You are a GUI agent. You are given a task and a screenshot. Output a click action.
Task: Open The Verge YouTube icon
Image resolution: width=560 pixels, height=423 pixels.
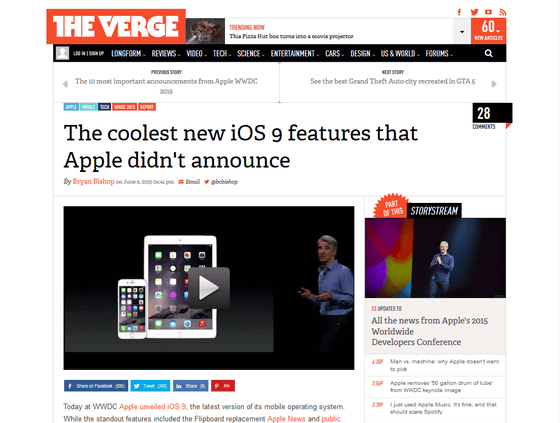[488, 12]
